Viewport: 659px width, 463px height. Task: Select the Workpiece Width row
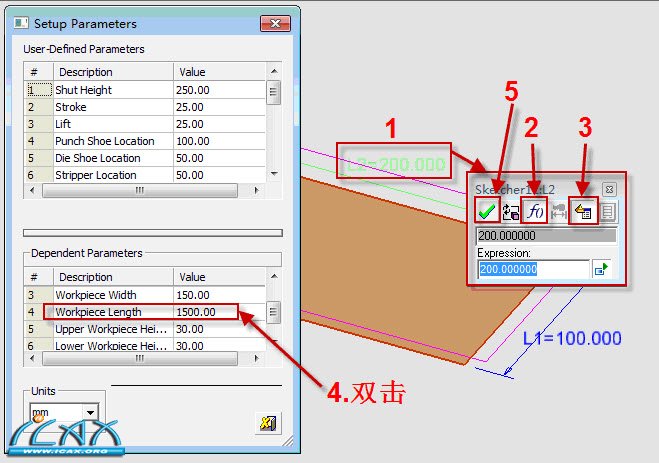coord(145,295)
